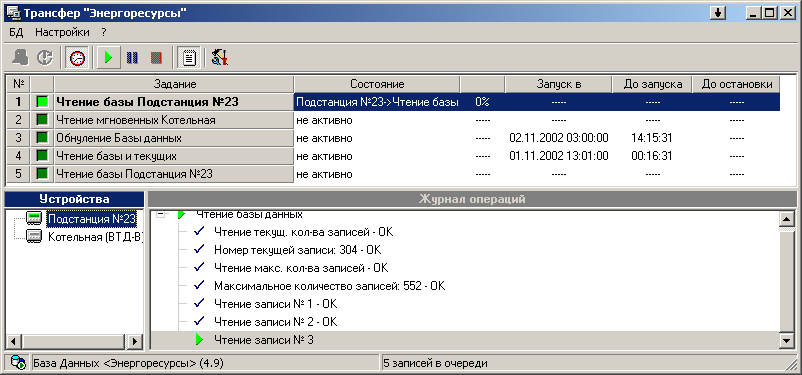
Task: Select log entry Чтение записи № 1
Action: click(x=276, y=304)
